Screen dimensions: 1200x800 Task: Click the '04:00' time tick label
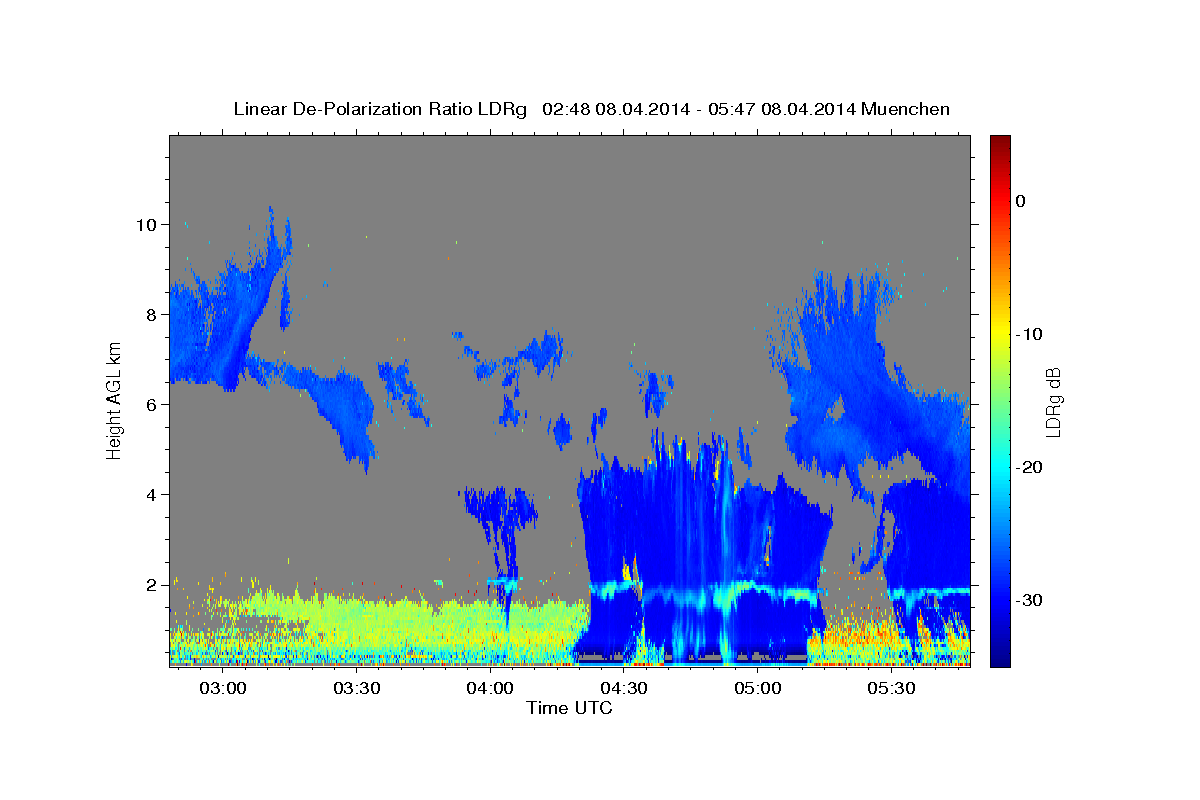point(490,689)
